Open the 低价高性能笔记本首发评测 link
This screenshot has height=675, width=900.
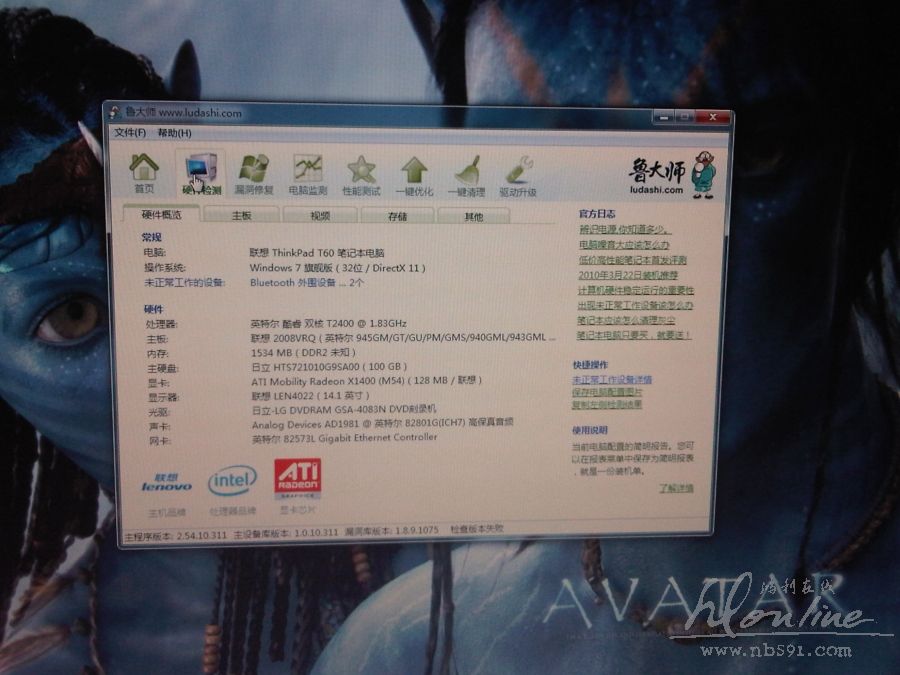(633, 260)
